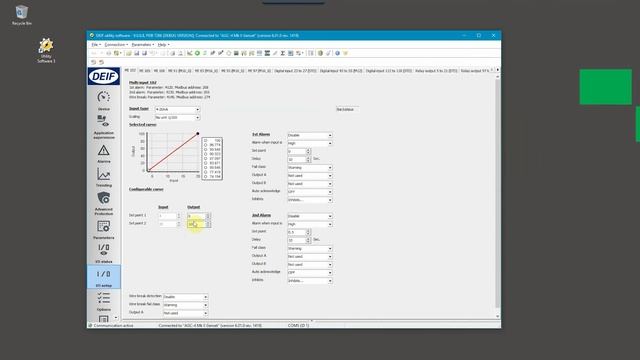The image size is (640, 360).
Task: Open the Device page in sidebar
Action: (104, 100)
